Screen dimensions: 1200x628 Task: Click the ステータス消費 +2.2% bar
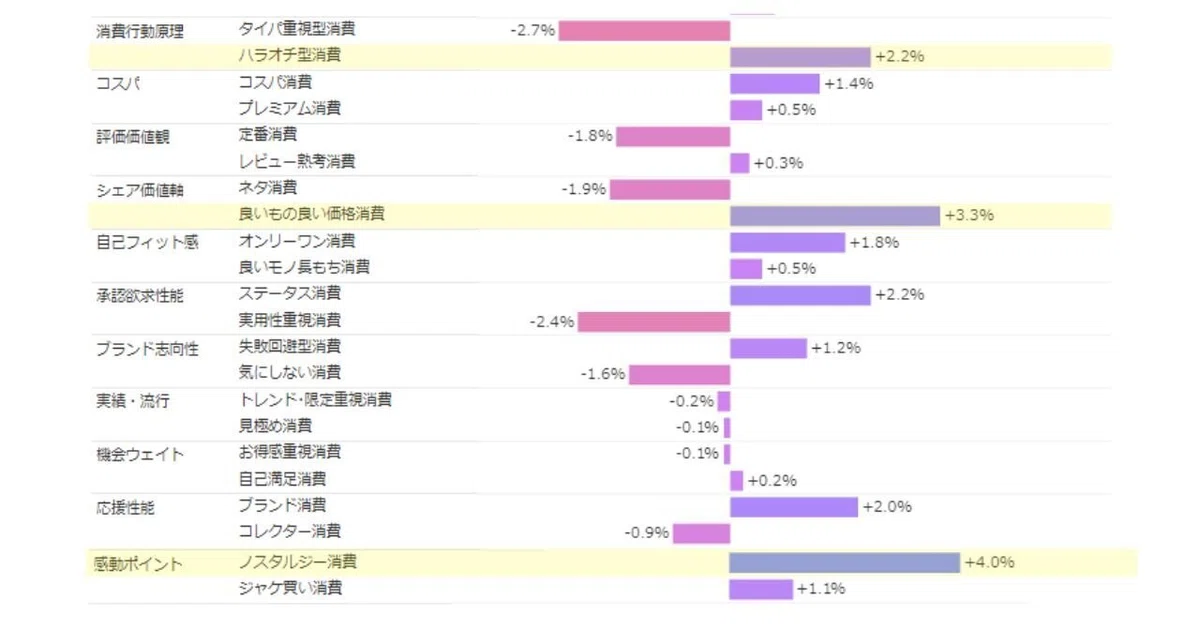[x=801, y=295]
